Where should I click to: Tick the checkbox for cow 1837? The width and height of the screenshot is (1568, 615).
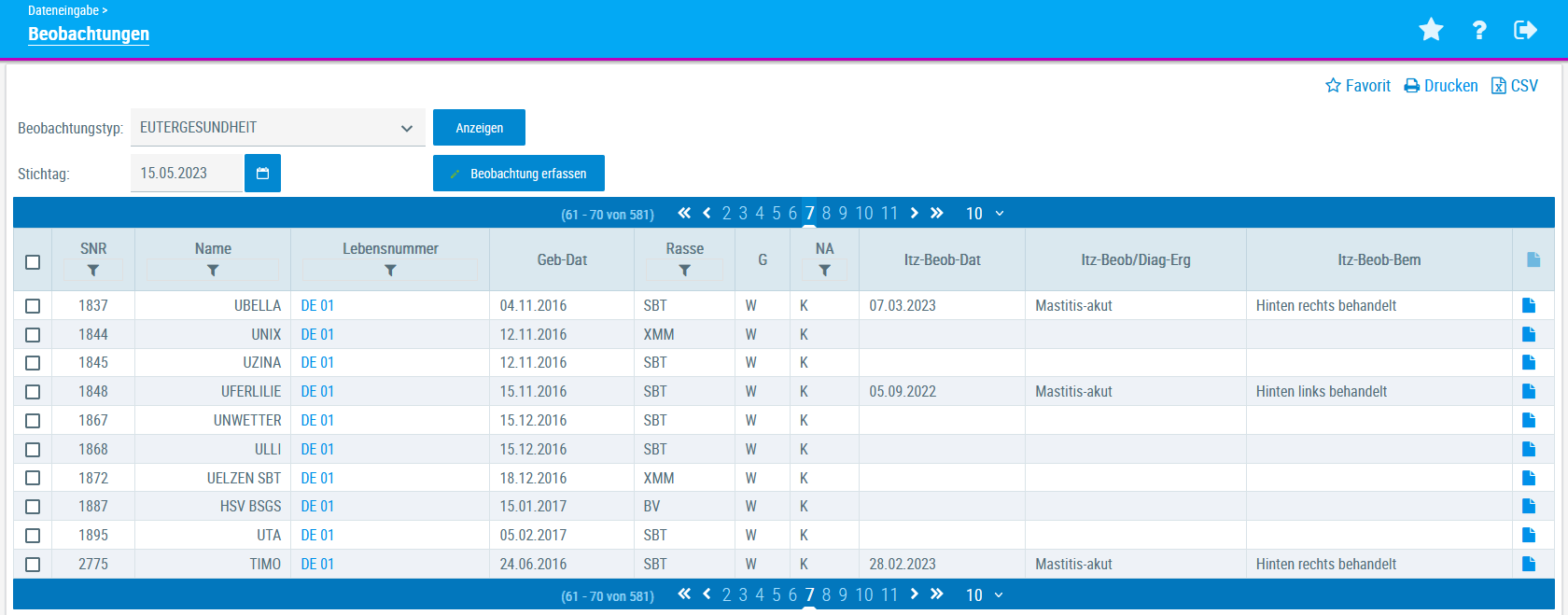33,306
